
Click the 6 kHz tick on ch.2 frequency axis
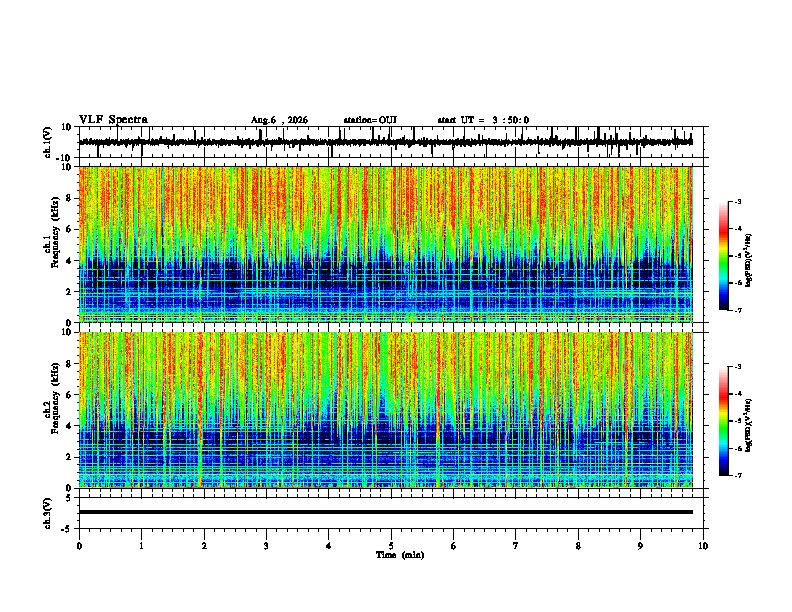pyautogui.click(x=69, y=395)
